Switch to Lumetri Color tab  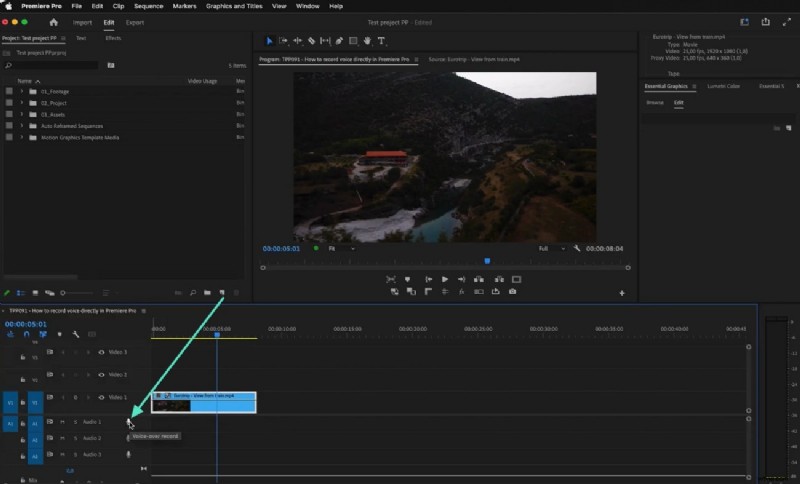point(723,86)
